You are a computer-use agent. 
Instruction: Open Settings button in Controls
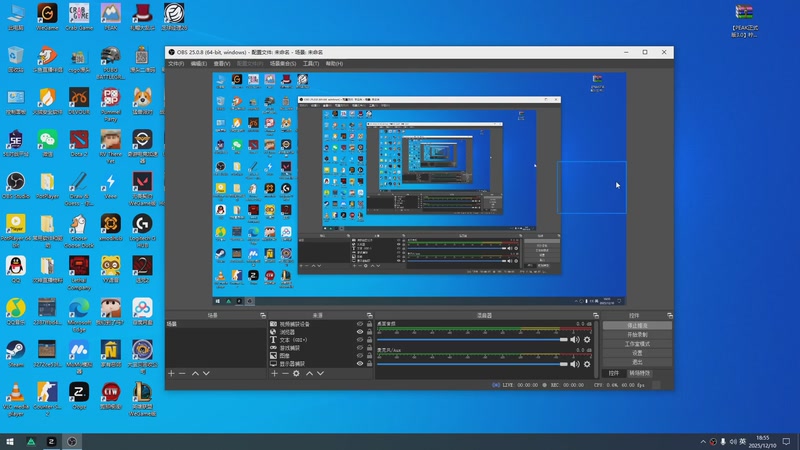pos(637,353)
